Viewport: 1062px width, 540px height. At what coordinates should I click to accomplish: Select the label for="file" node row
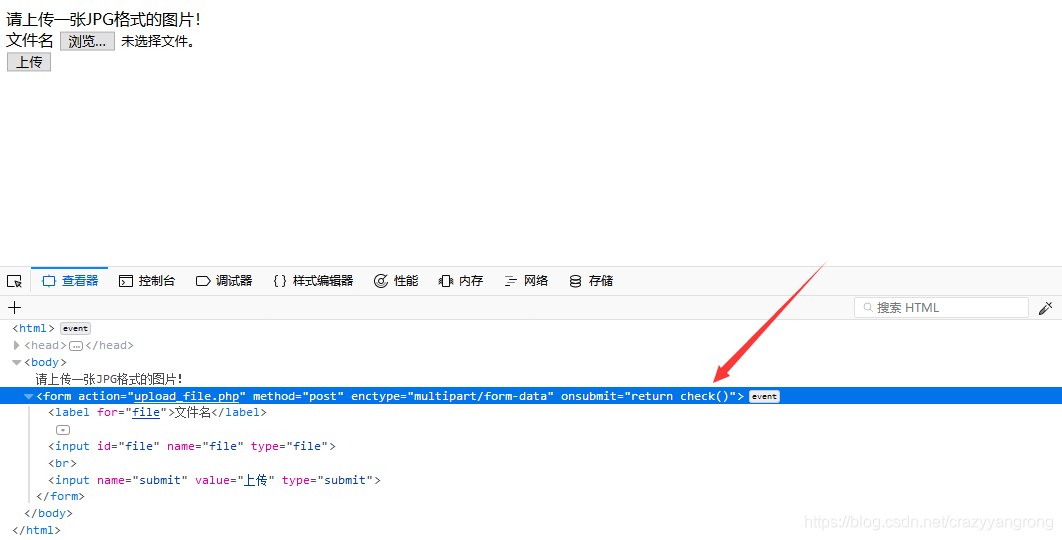coord(157,413)
